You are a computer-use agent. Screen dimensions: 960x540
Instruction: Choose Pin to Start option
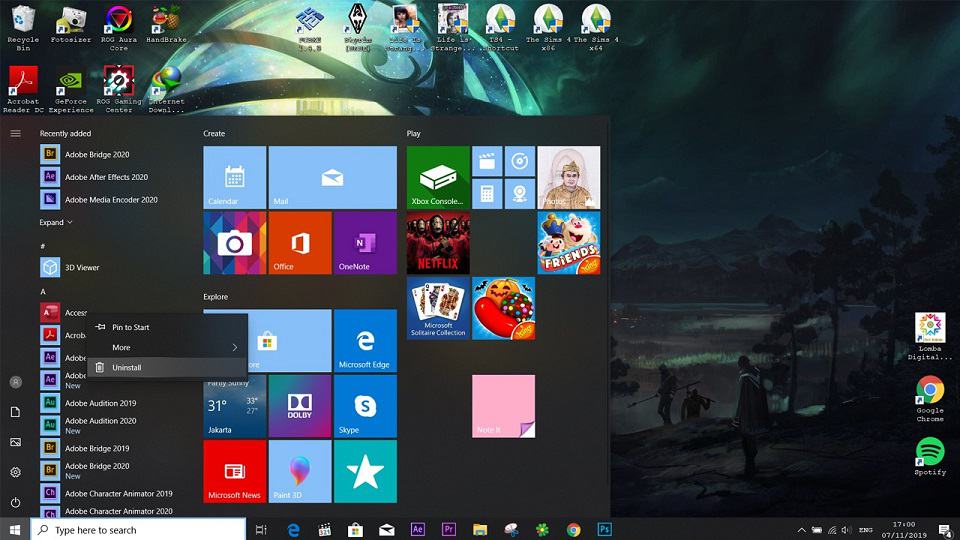(x=167, y=327)
